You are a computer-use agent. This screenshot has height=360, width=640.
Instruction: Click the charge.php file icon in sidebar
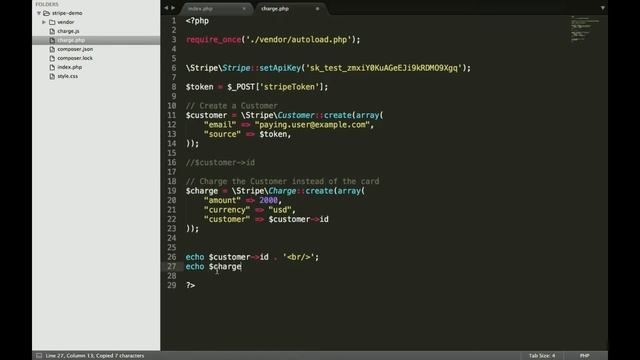pyautogui.click(x=52, y=40)
